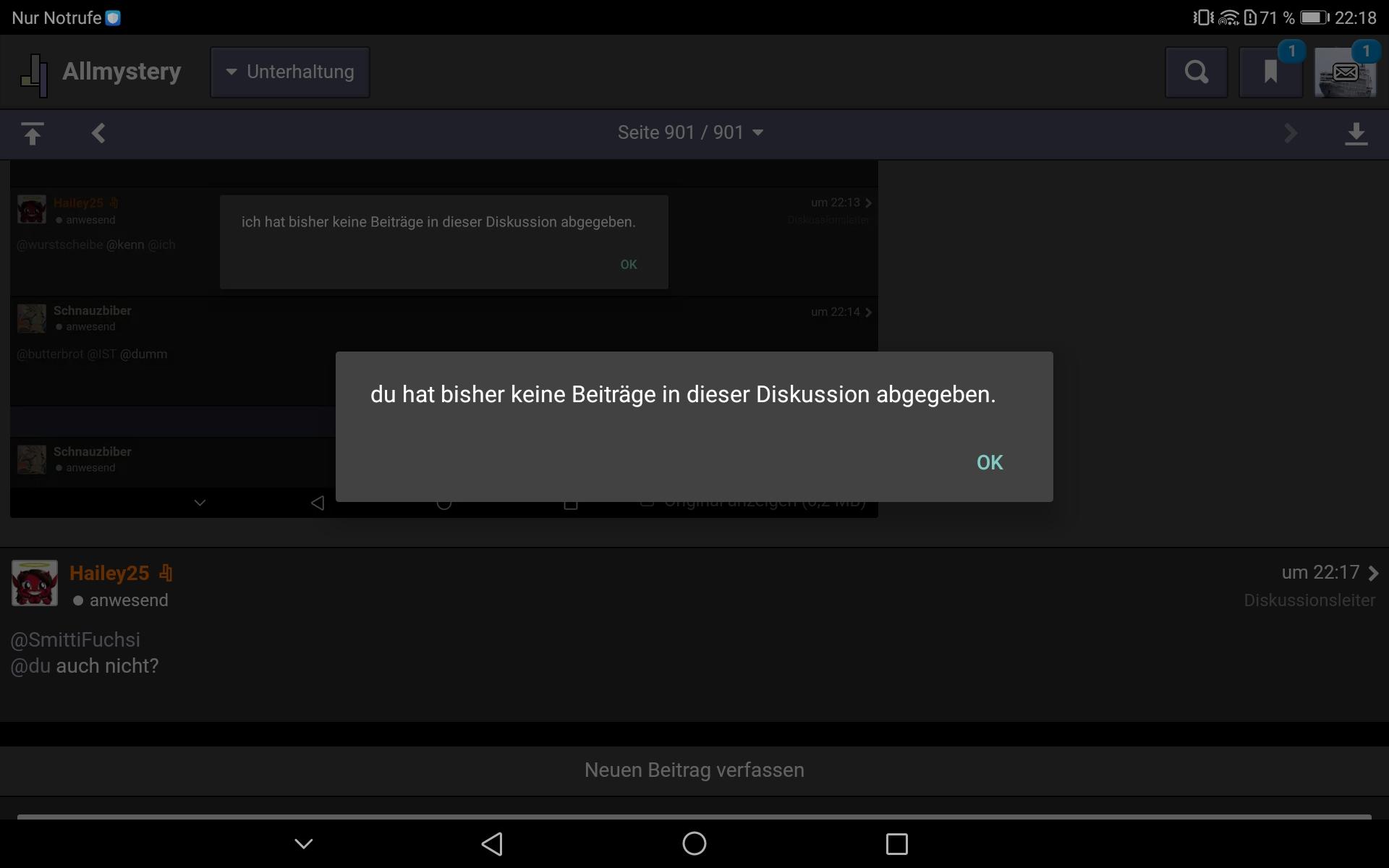The image size is (1389, 868).
Task: Open messages envelope in top right
Action: coord(1345,72)
